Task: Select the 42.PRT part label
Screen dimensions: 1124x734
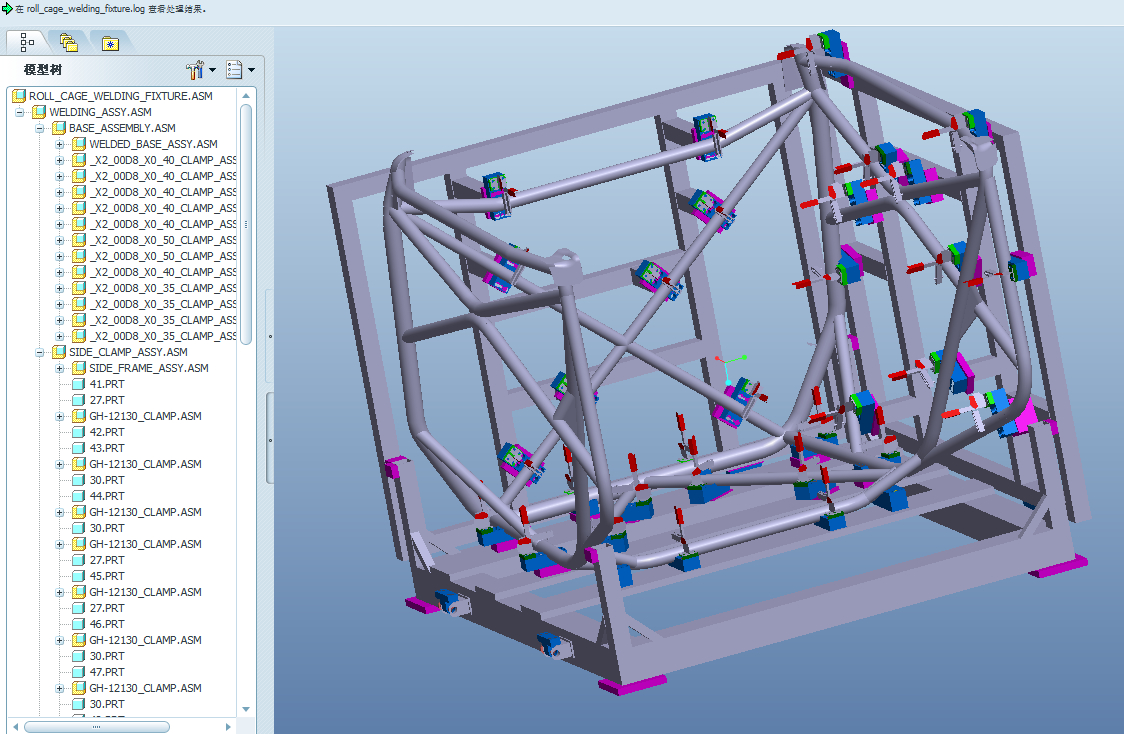Action: point(107,432)
